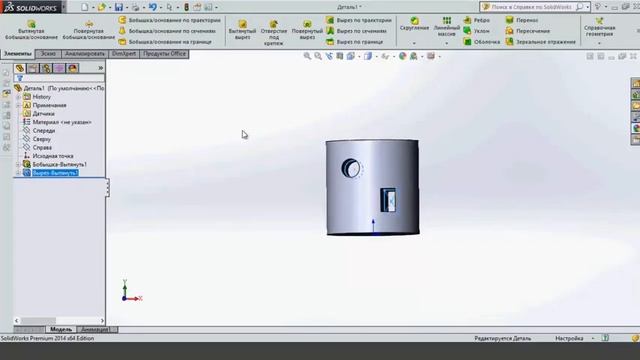Click the feature tree filter field
Screen dimensions: 640x360
60,78
